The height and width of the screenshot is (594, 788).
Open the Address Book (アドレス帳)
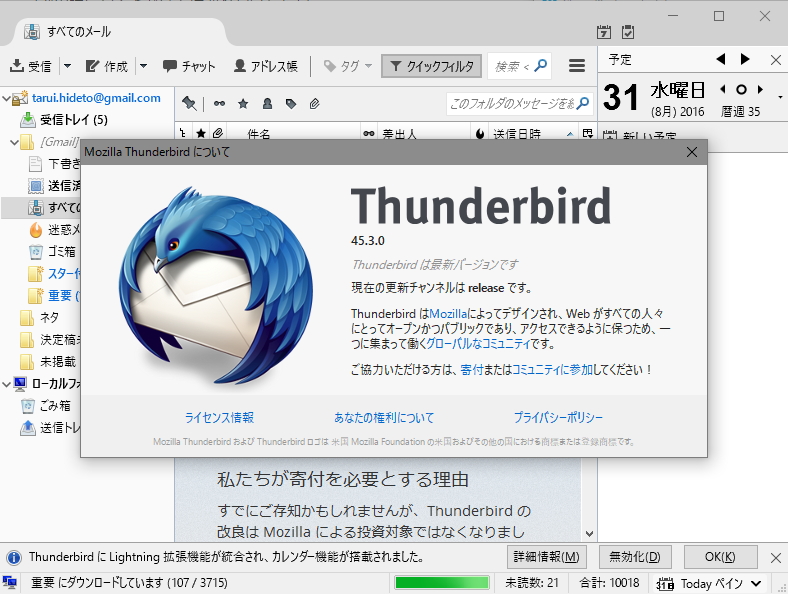266,66
